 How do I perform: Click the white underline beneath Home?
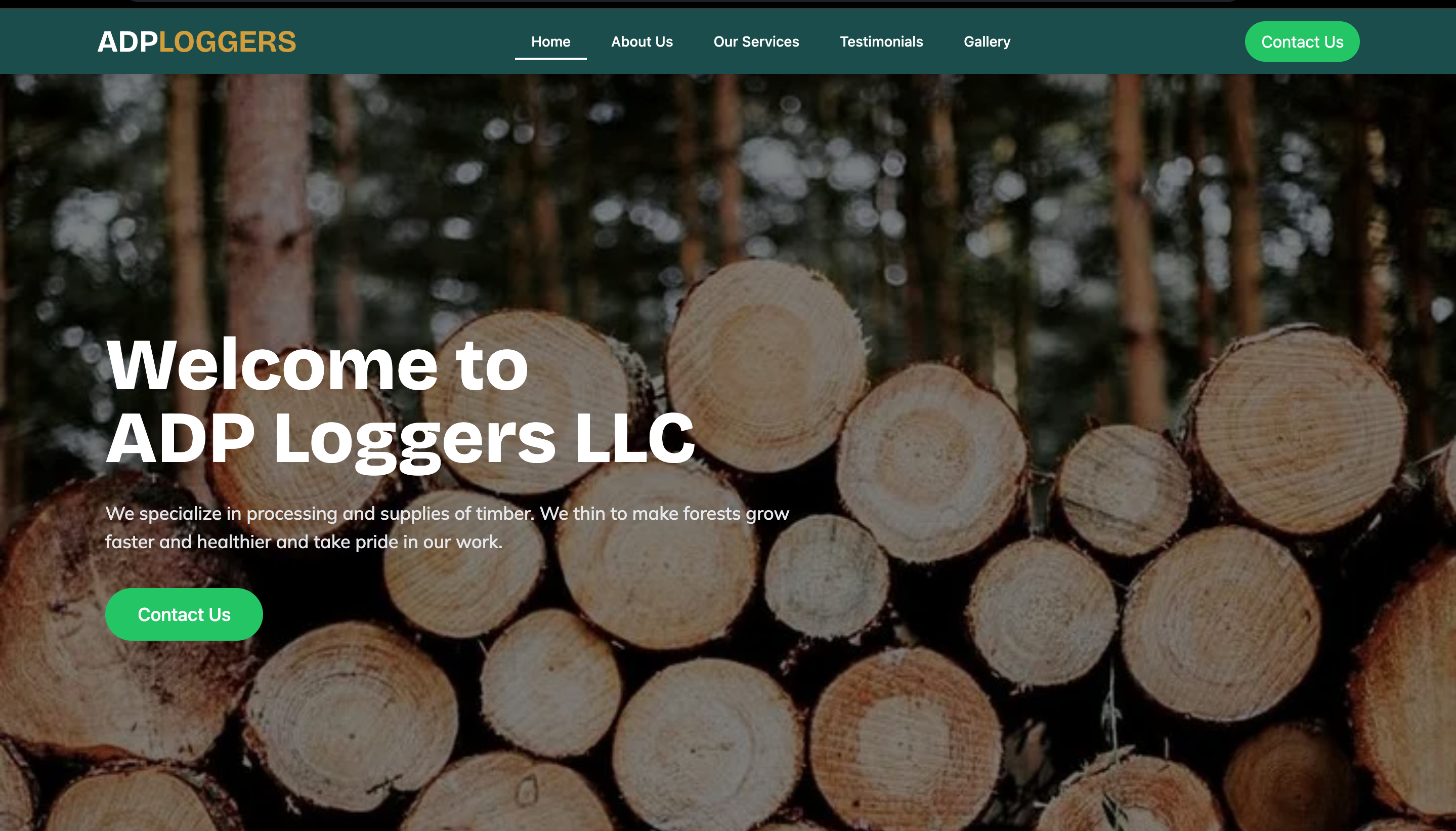click(x=550, y=58)
